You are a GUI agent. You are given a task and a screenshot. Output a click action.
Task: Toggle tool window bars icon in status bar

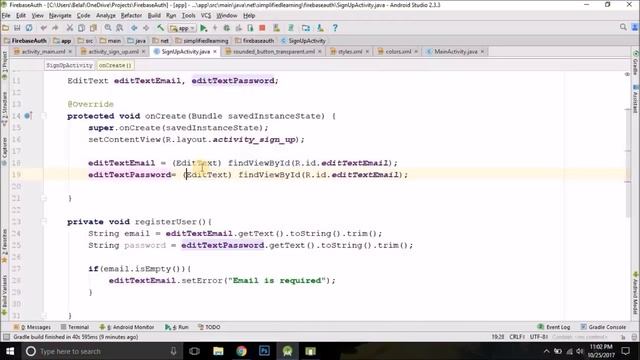point(6,337)
